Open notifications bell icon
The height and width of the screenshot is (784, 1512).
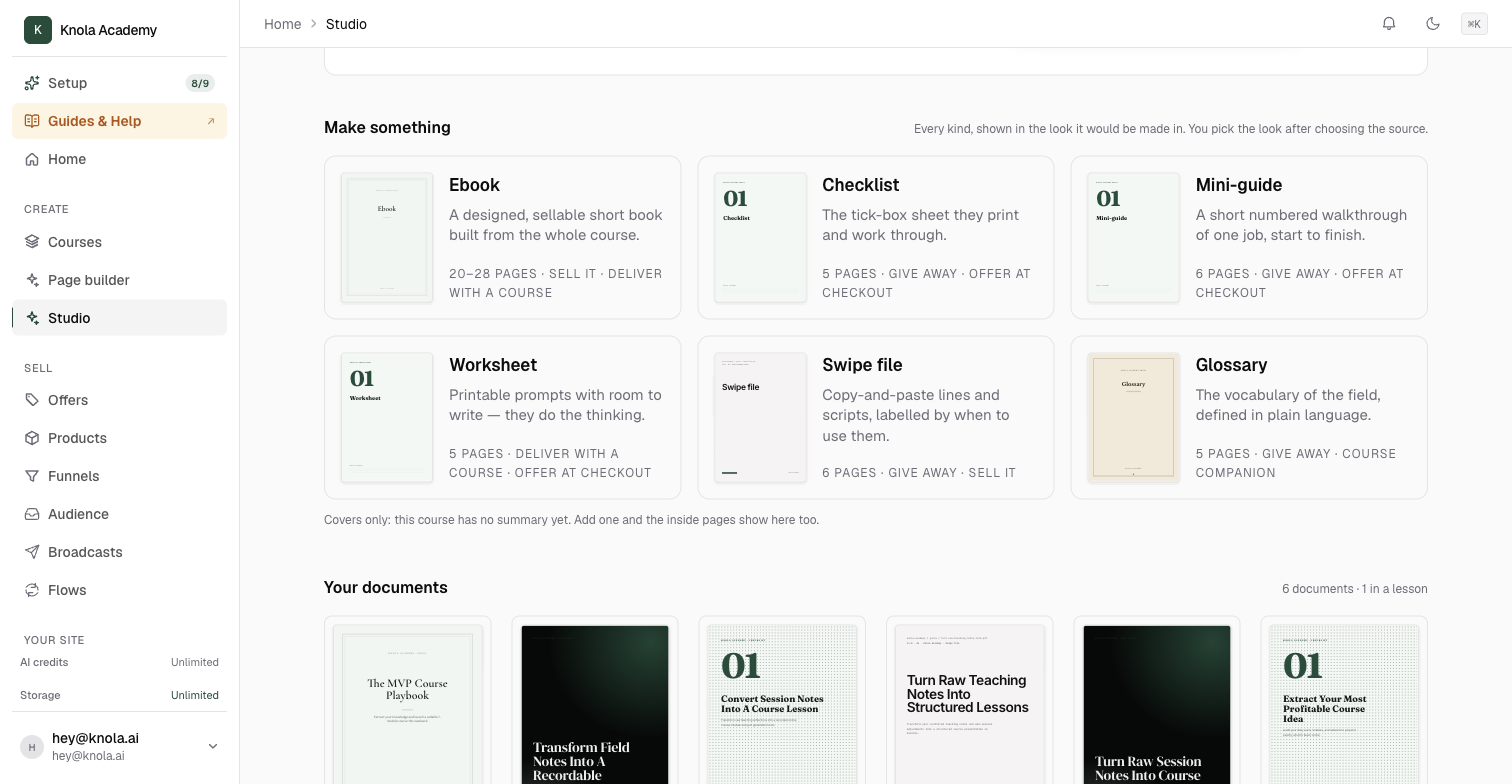coord(1389,24)
